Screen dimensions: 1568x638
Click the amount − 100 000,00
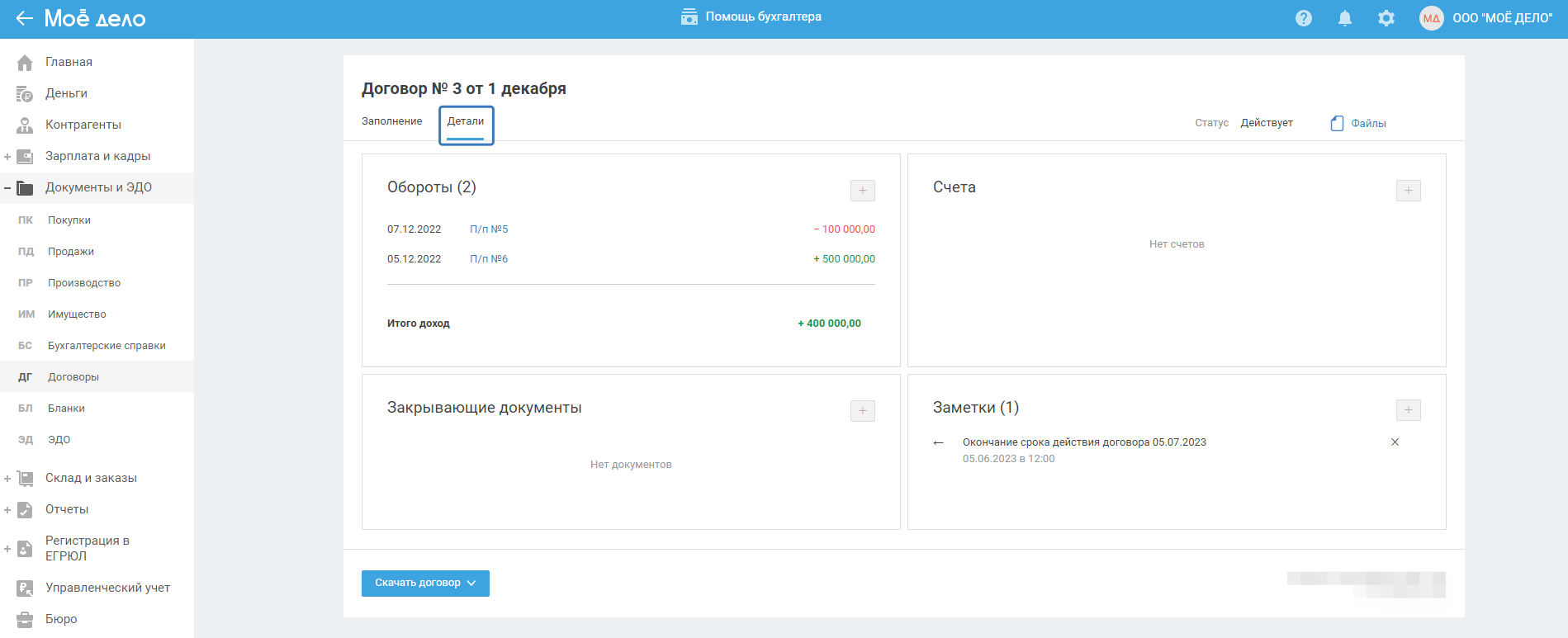coord(844,229)
